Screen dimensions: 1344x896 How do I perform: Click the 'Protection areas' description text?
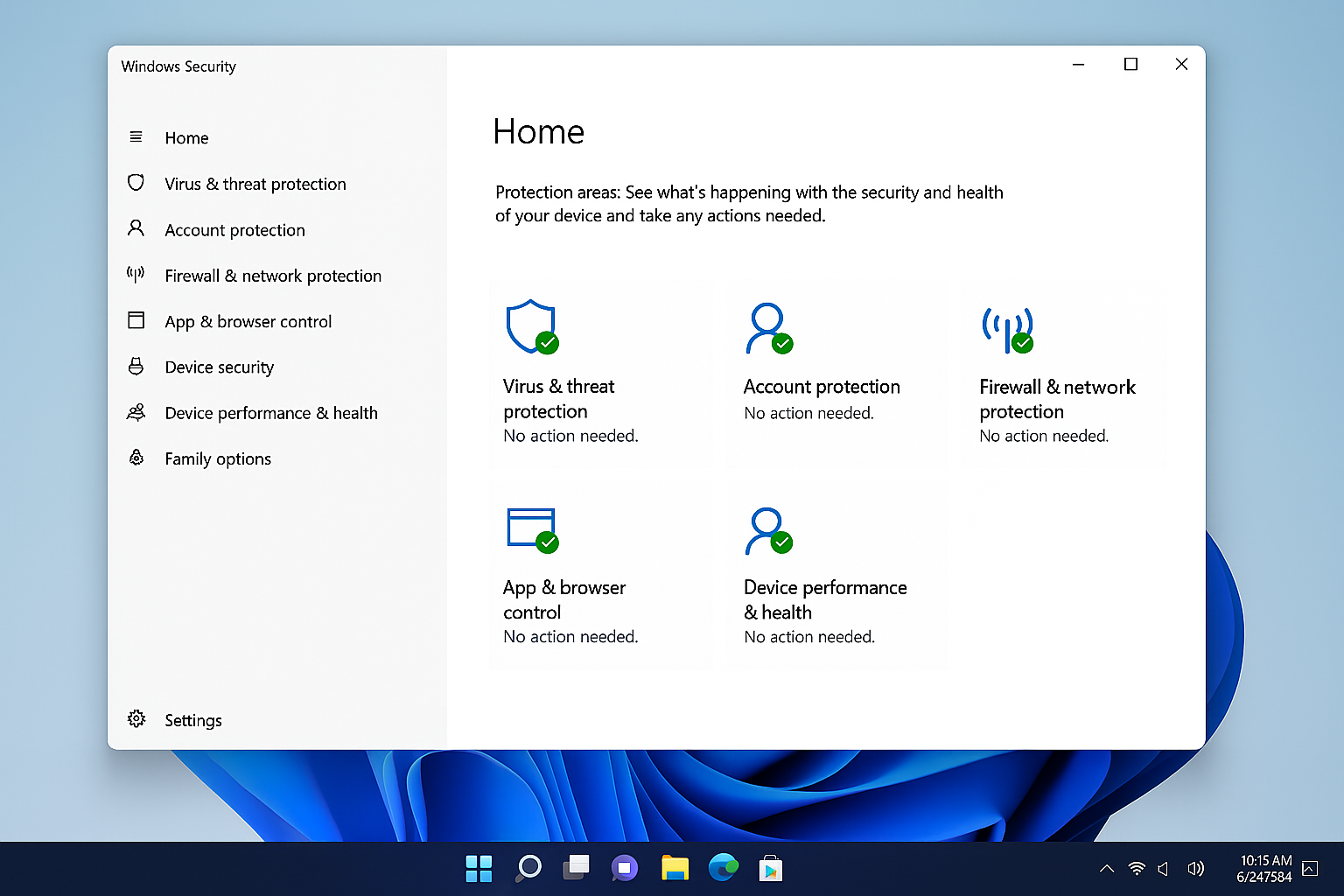point(749,204)
